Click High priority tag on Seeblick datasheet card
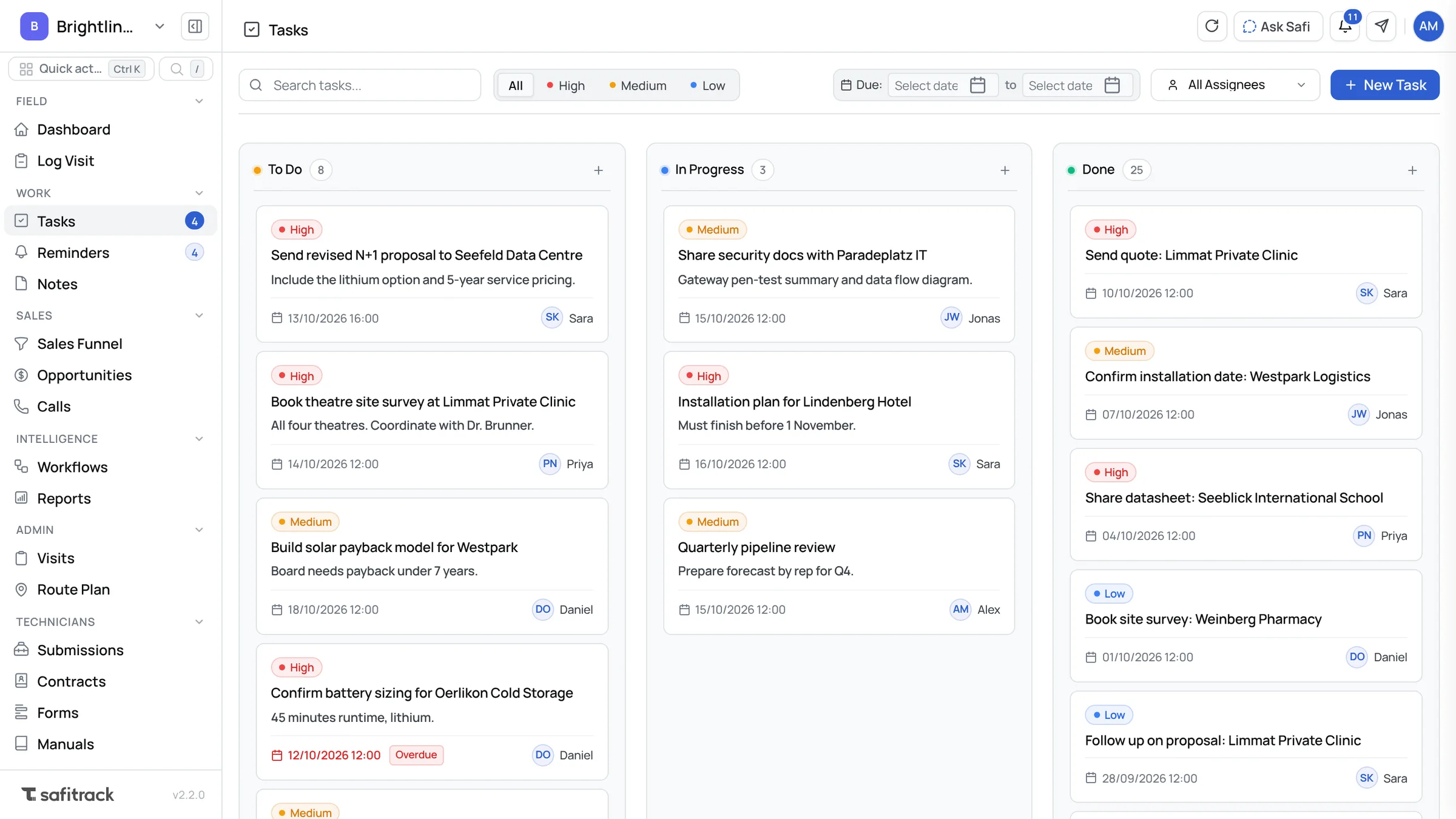This screenshot has height=819, width=1456. (1110, 472)
